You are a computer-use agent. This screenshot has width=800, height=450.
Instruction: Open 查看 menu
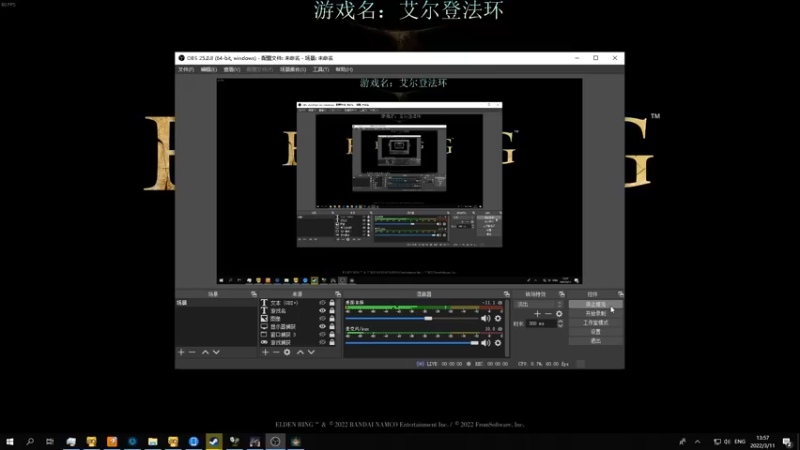click(232, 69)
